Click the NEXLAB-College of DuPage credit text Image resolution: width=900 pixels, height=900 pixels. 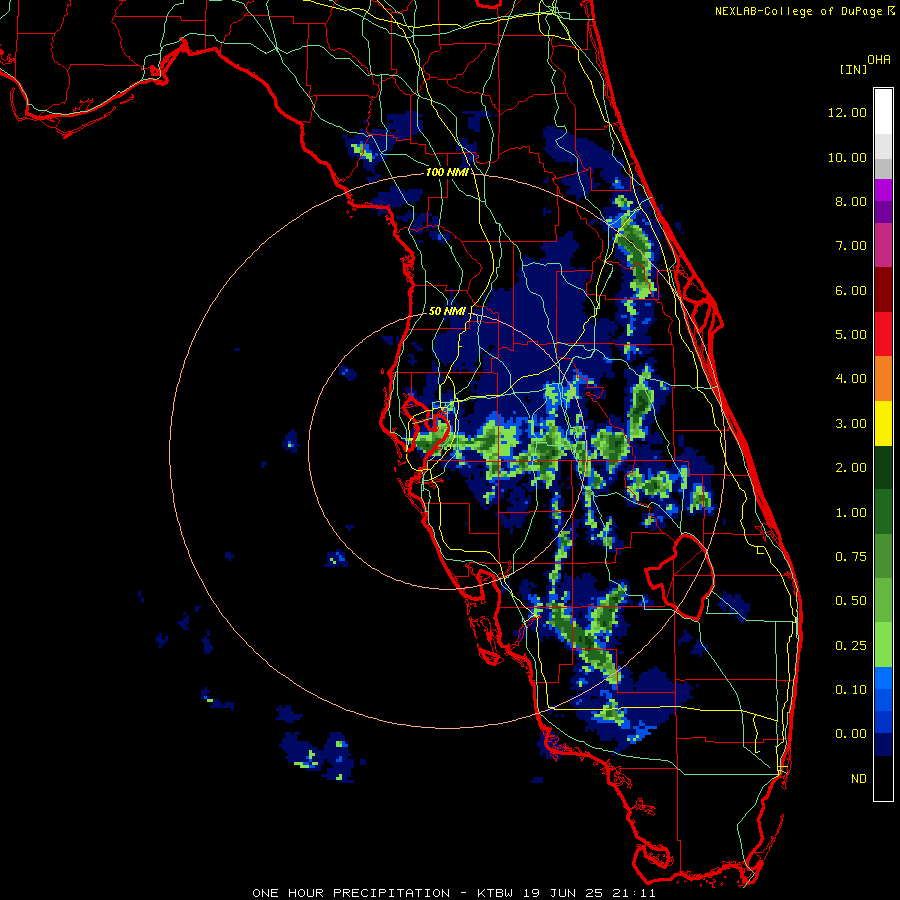pyautogui.click(x=800, y=11)
